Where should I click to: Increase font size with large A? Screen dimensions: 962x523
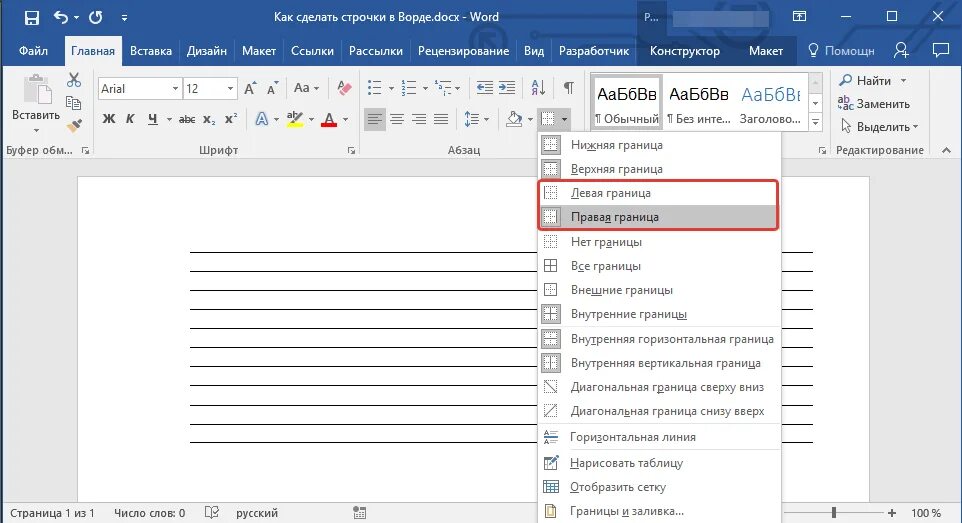pyautogui.click(x=250, y=88)
